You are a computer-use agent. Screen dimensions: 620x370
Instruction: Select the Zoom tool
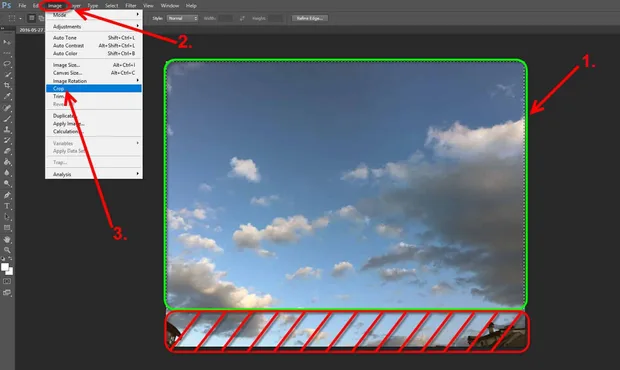[x=7, y=250]
